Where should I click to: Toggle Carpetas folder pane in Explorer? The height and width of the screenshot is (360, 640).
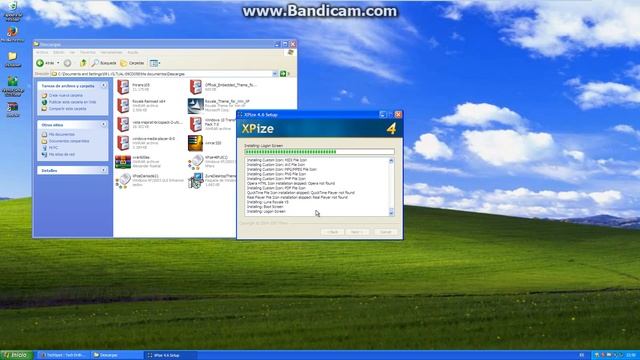(x=132, y=63)
